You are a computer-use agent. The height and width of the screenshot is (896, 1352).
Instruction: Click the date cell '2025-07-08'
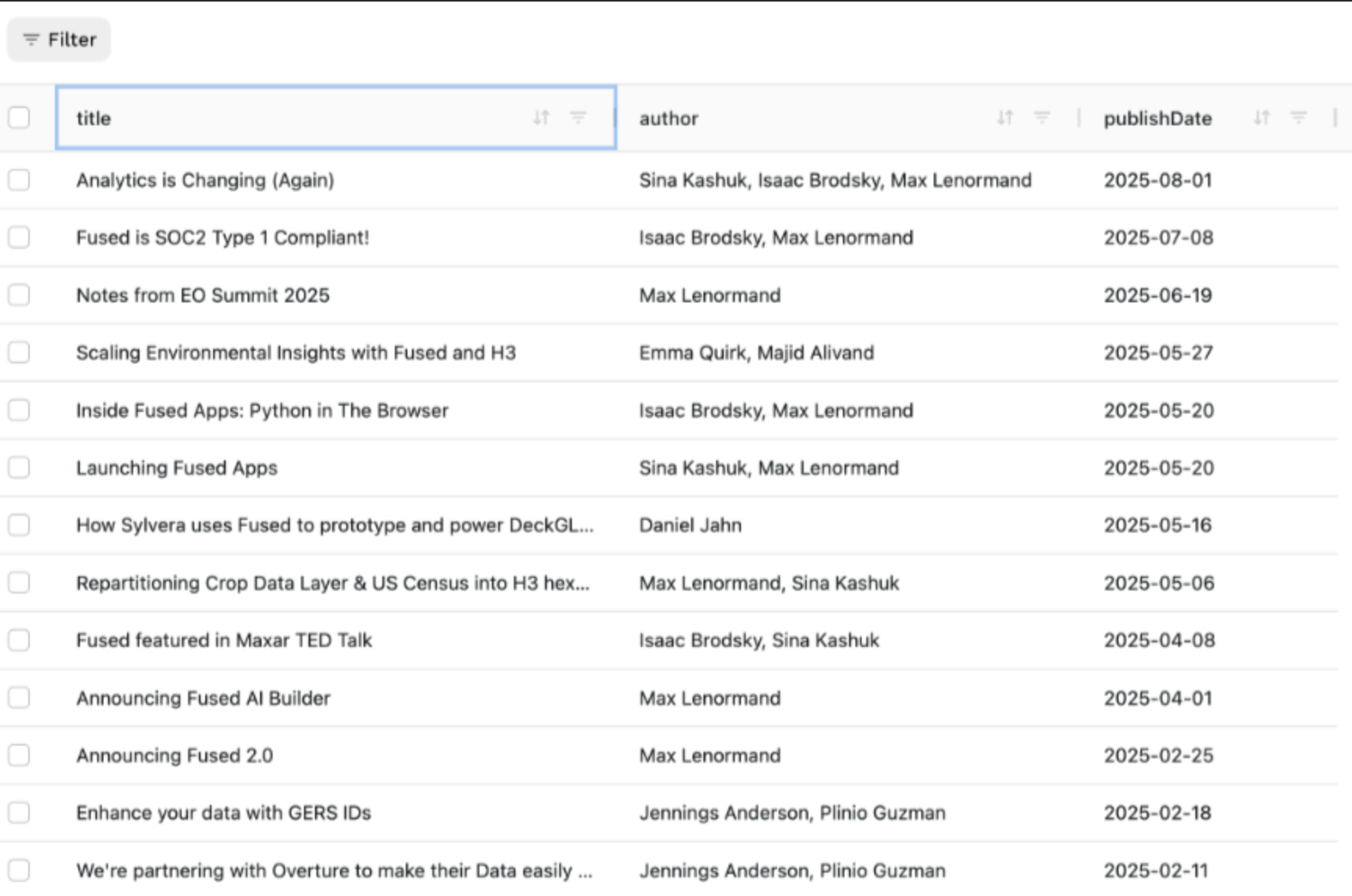[1159, 237]
